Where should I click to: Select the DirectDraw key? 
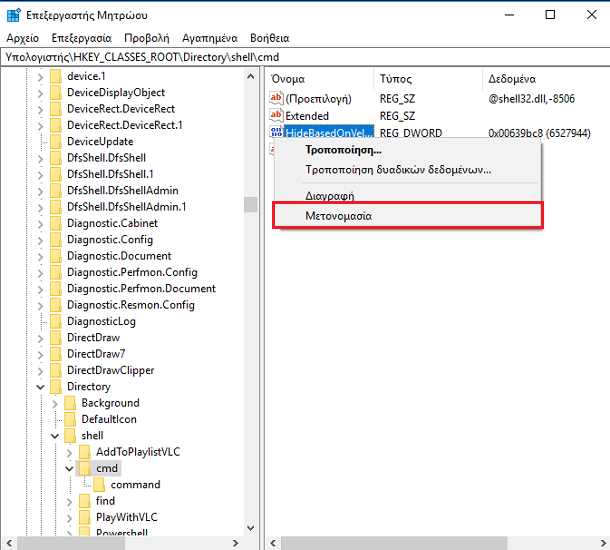point(93,338)
